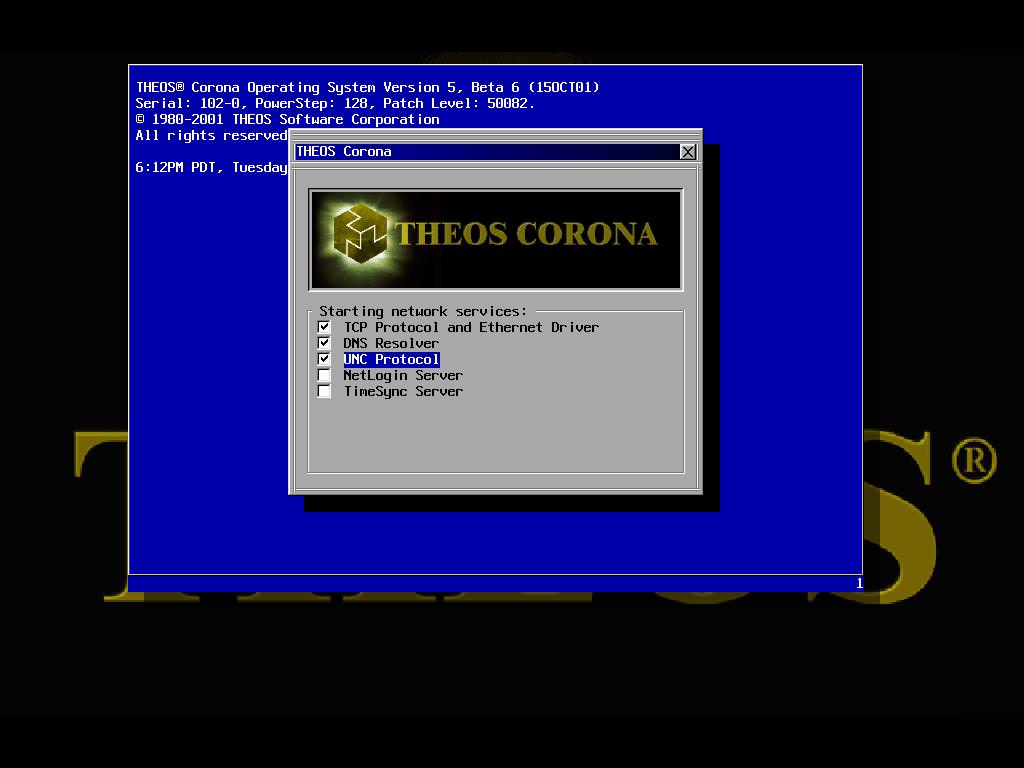The width and height of the screenshot is (1024, 768).
Task: Click the THEOS CORONA banner text
Action: coord(526,234)
